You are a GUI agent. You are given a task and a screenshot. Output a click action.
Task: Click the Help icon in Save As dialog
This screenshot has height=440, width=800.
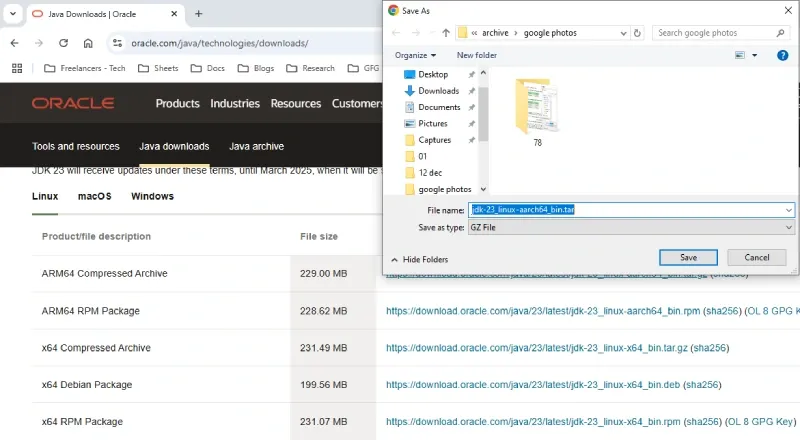783,55
